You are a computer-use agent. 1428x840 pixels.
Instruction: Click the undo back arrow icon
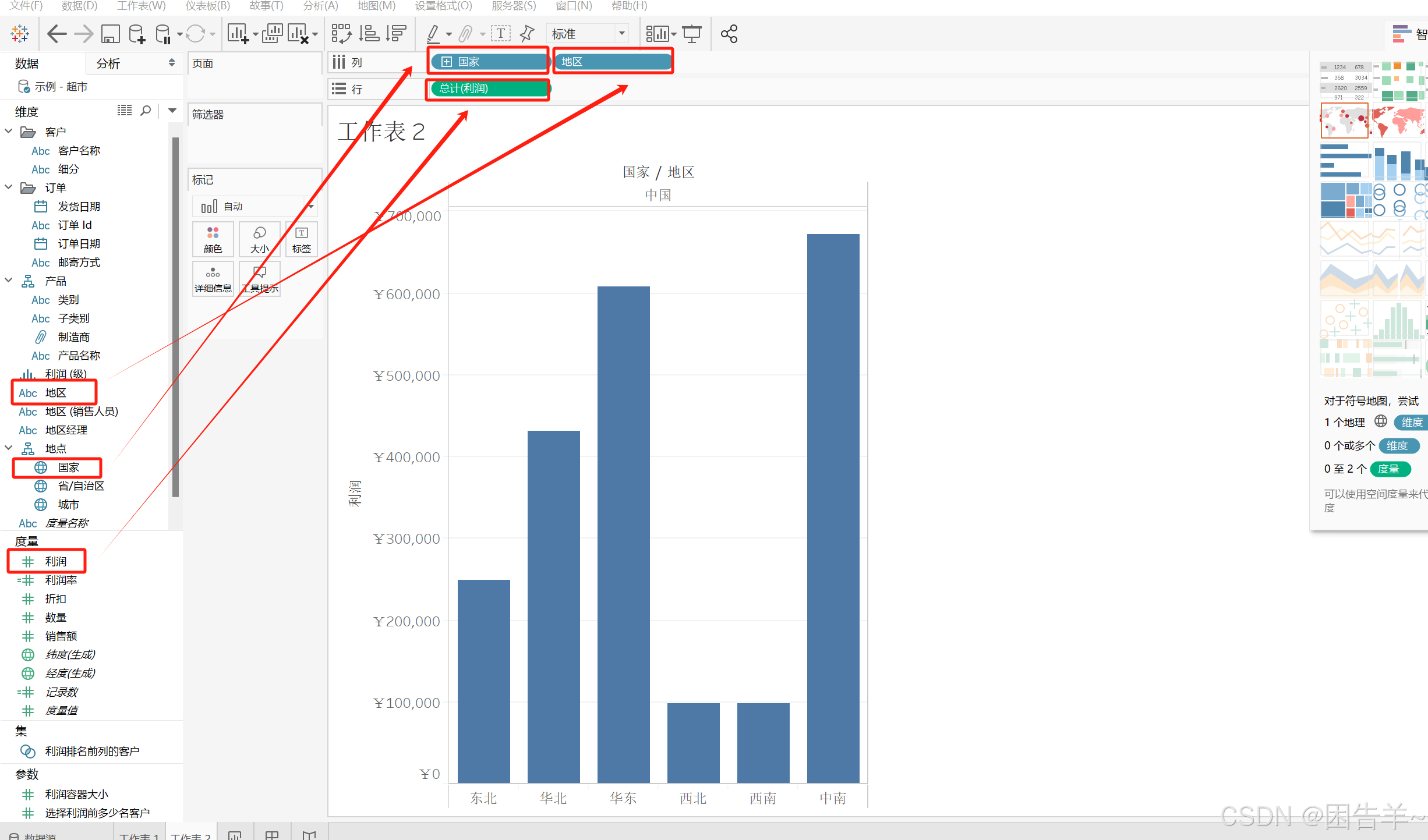[56, 34]
